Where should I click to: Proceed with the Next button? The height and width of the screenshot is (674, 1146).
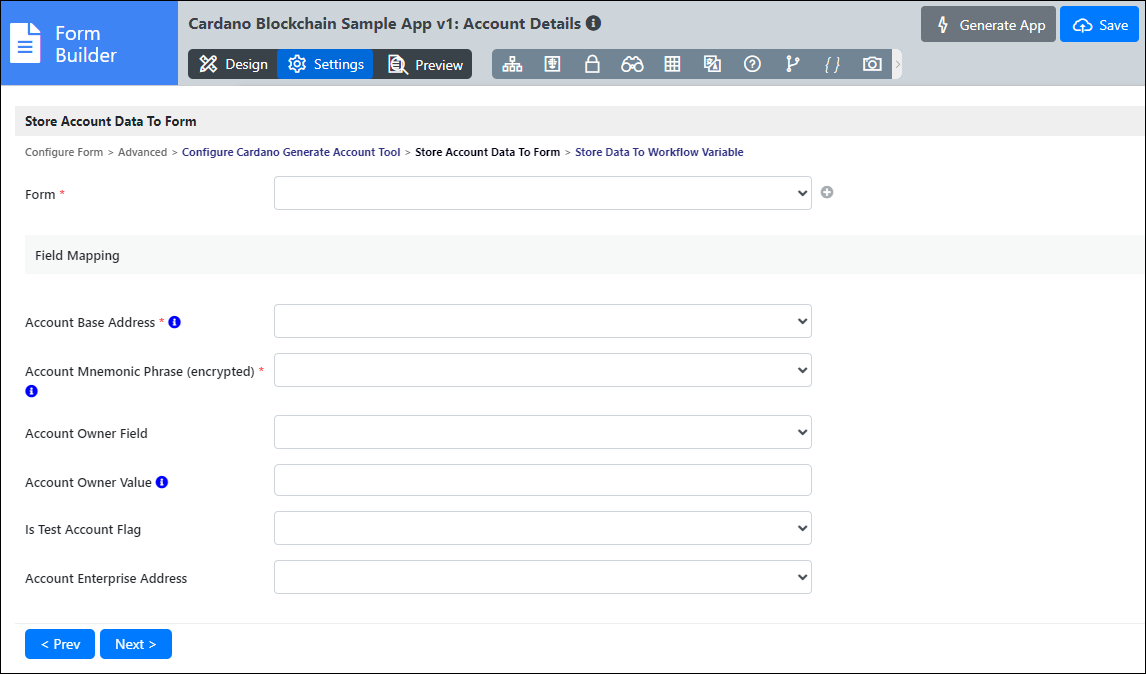click(136, 644)
